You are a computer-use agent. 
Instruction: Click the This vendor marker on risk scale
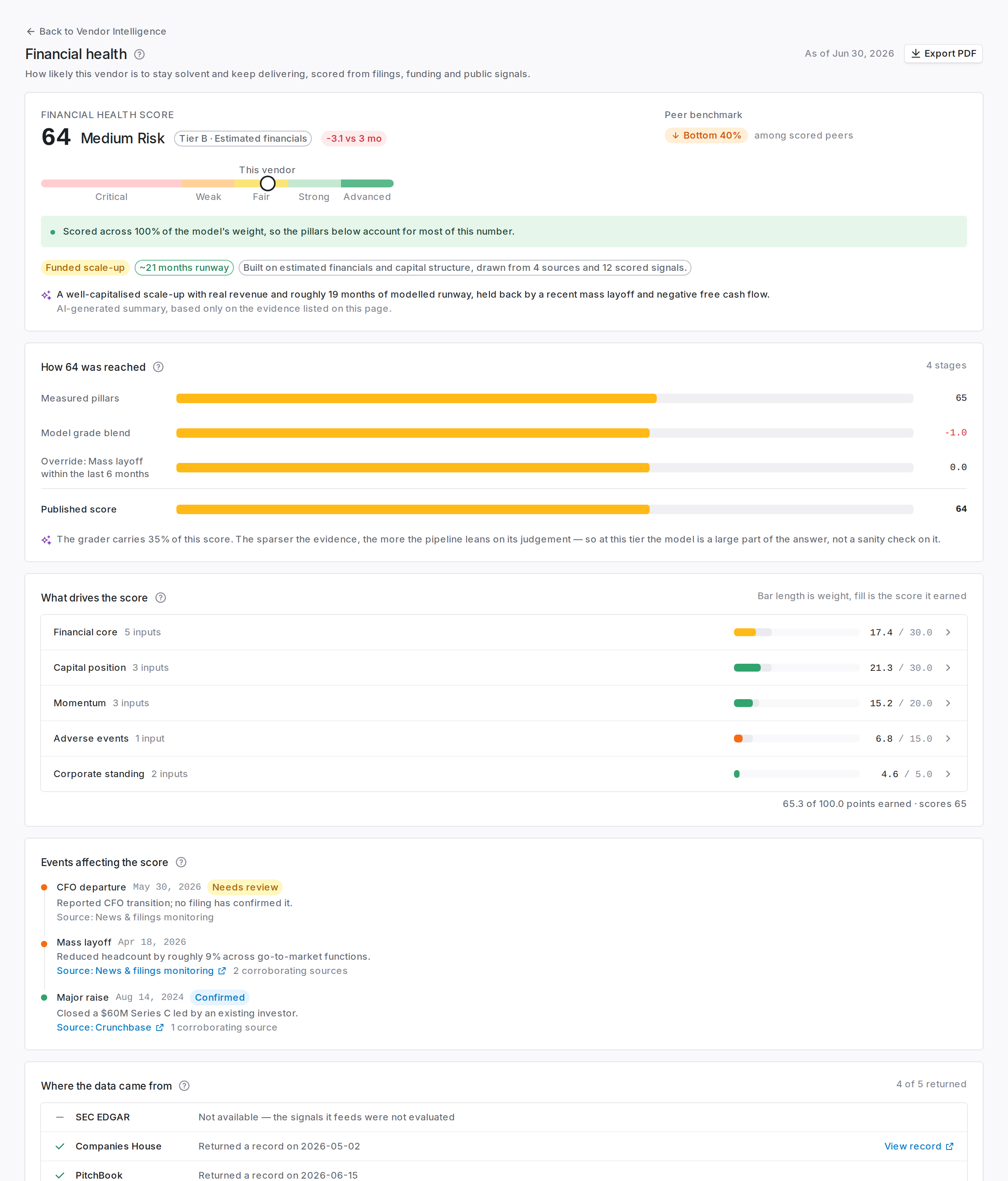pyautogui.click(x=267, y=183)
